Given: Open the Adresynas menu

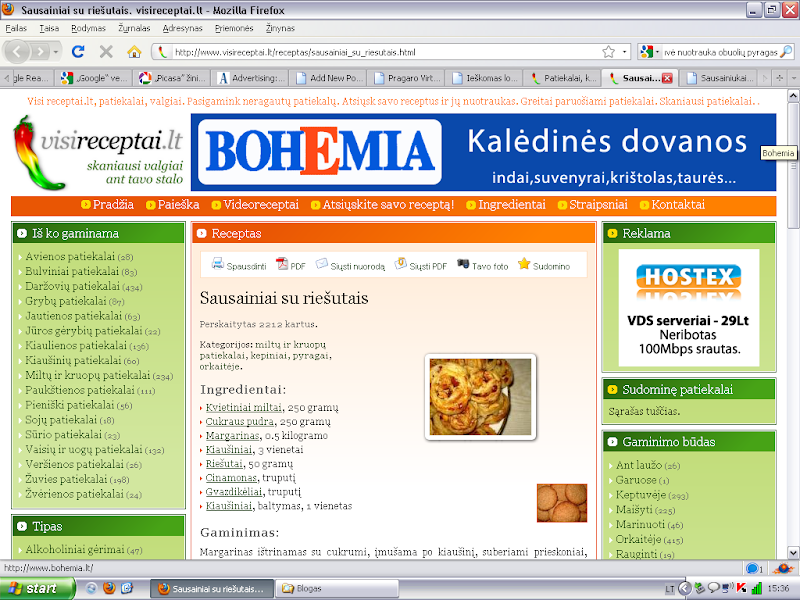Looking at the screenshot, I should coord(182,28).
